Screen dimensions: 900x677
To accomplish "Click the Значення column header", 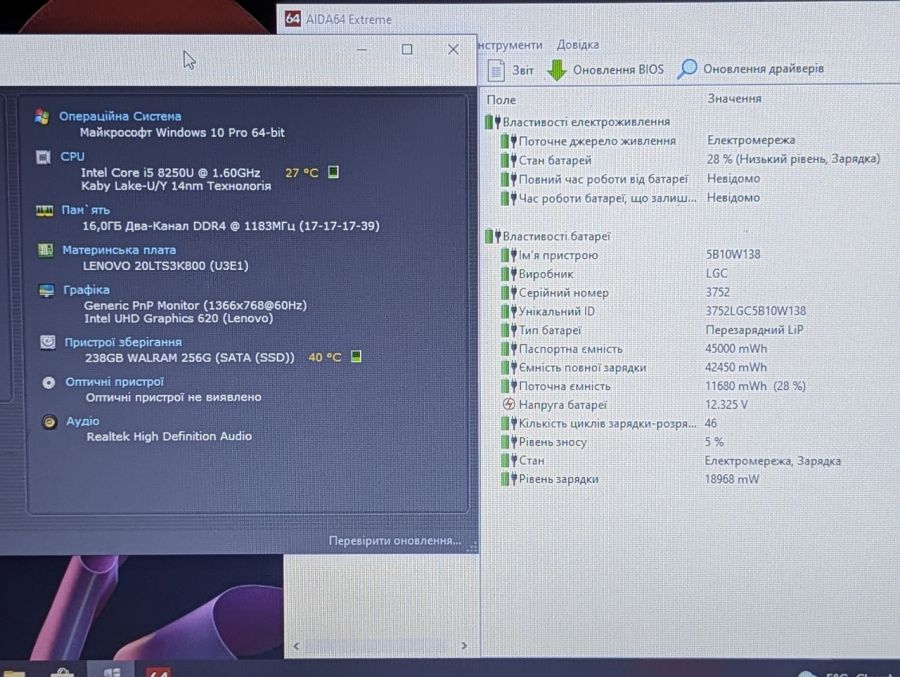I will tap(734, 99).
